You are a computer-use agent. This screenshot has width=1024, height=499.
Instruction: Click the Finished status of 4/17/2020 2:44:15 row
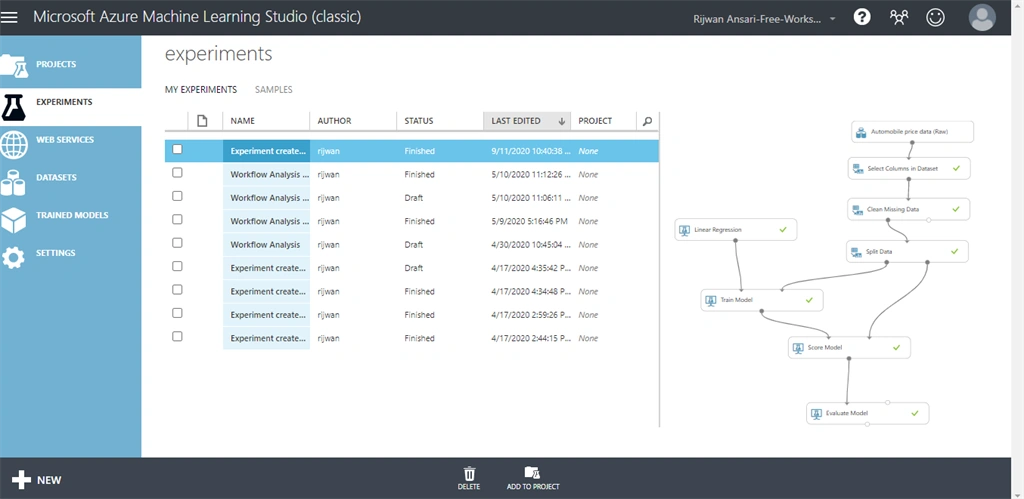tap(419, 338)
